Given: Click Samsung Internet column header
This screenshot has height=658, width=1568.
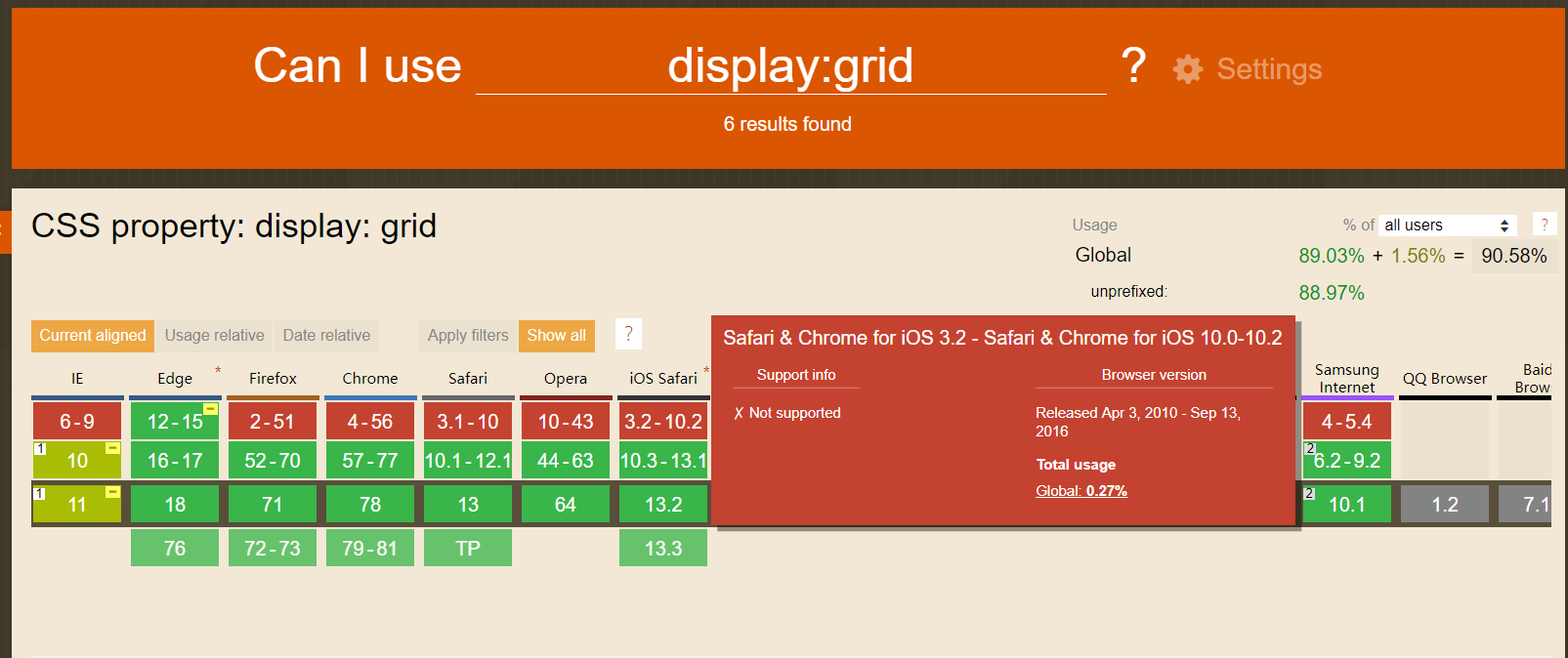Looking at the screenshot, I should point(1347,379).
